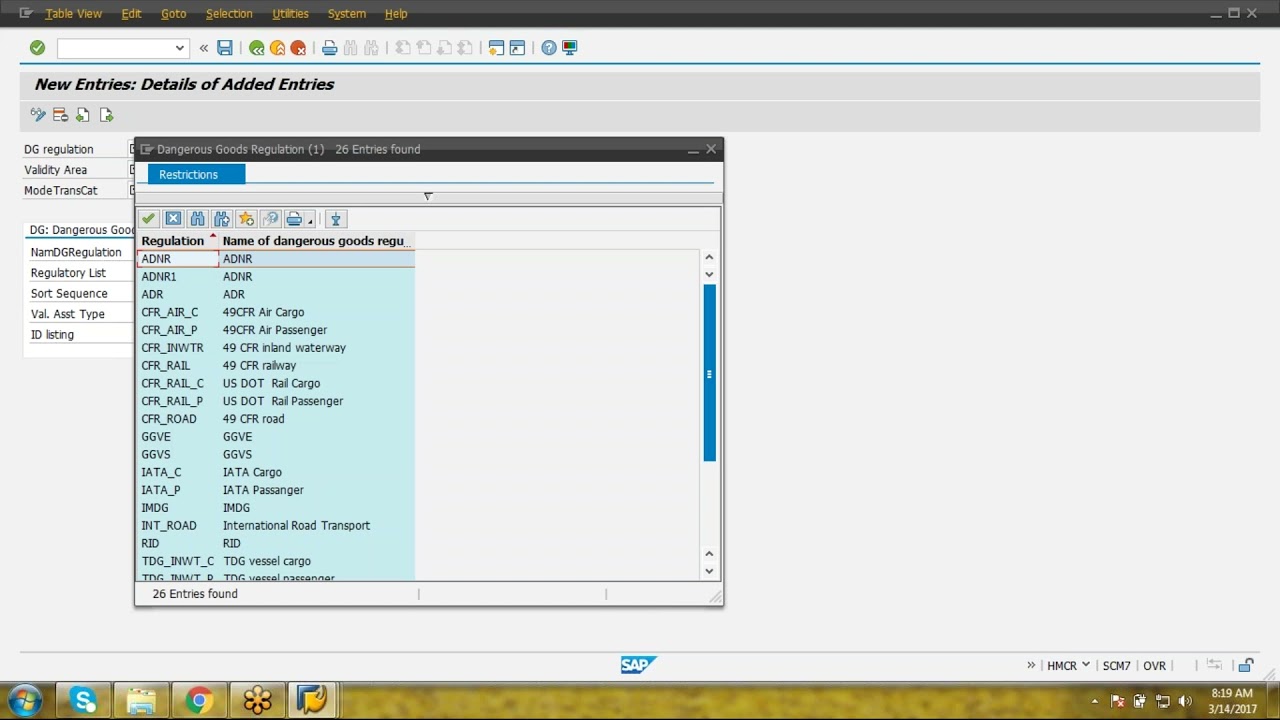
Task: Click the green checkmark Enter icon in toolbar
Action: click(x=37, y=48)
